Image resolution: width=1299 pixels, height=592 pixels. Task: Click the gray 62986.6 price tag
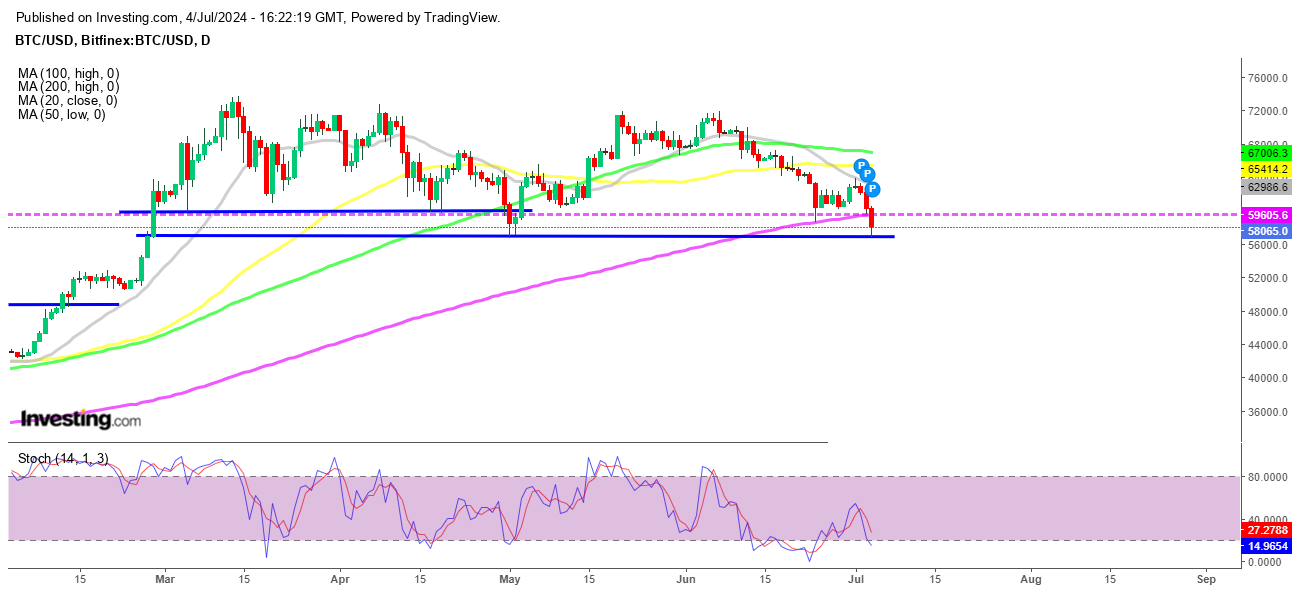[x=1268, y=187]
